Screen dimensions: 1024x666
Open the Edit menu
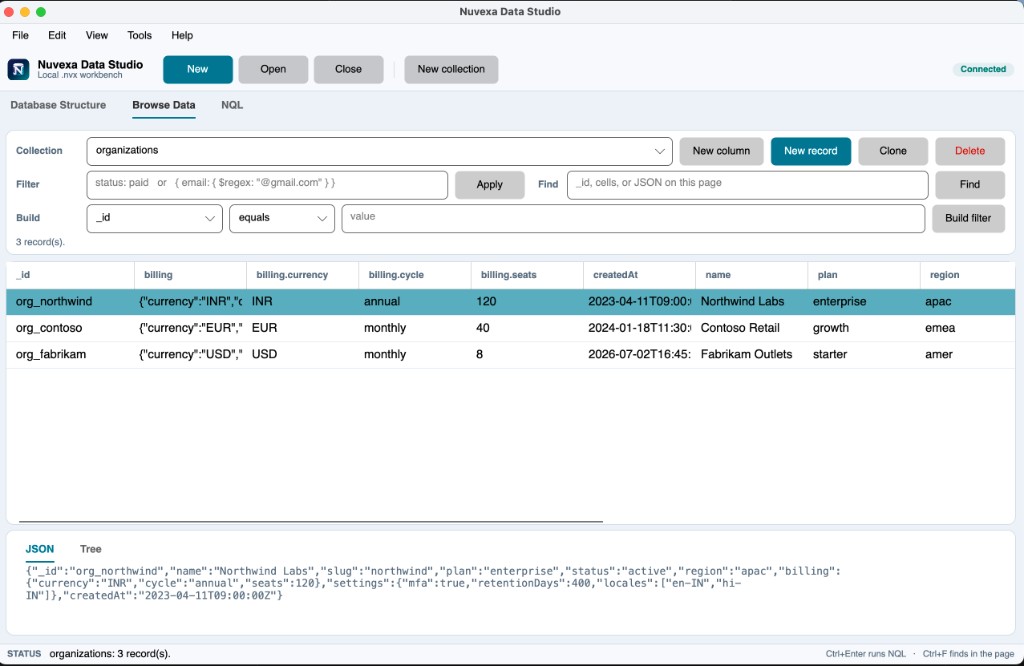point(57,35)
